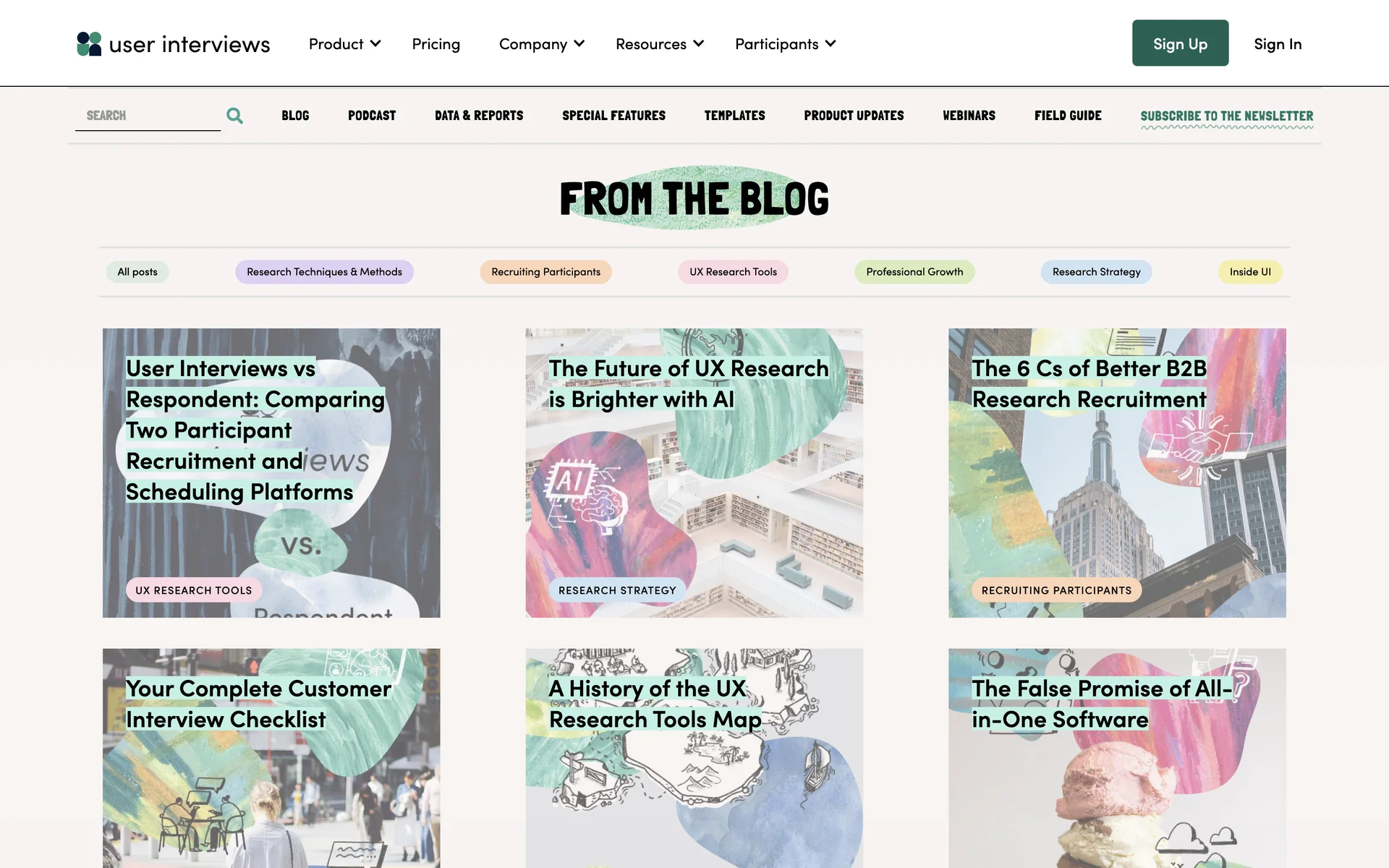Expand the Company dropdown menu
The height and width of the screenshot is (868, 1389).
point(542,44)
